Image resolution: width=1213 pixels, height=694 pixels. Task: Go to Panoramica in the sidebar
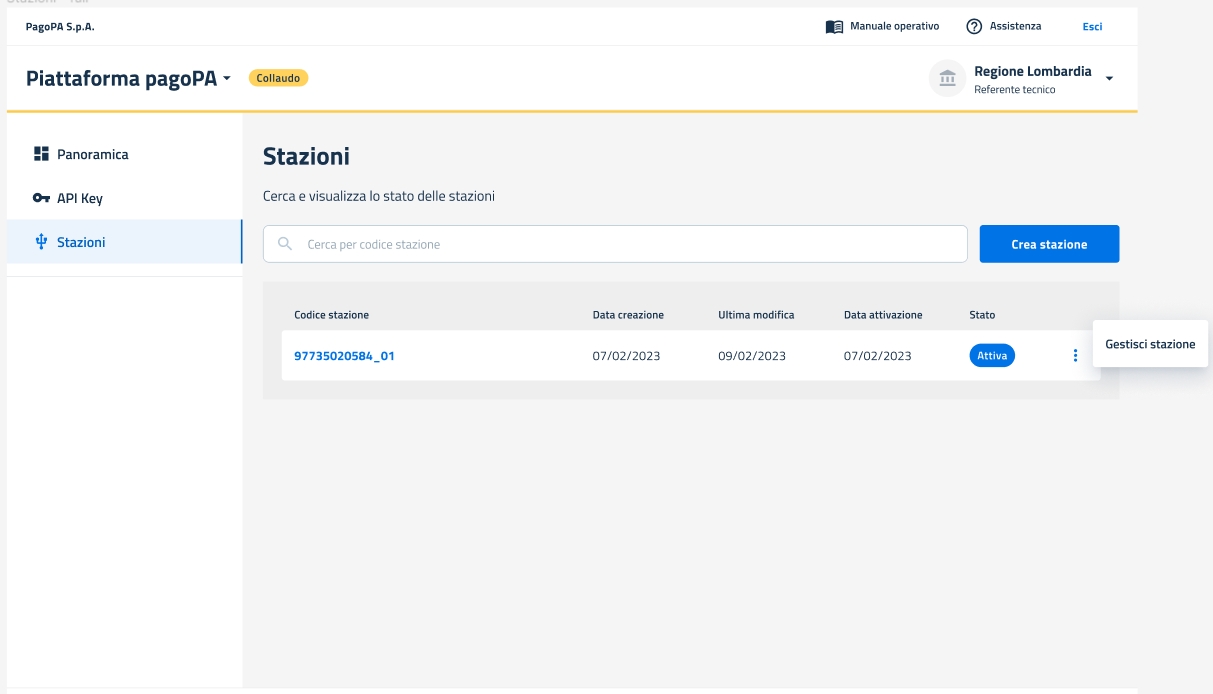[92, 155]
